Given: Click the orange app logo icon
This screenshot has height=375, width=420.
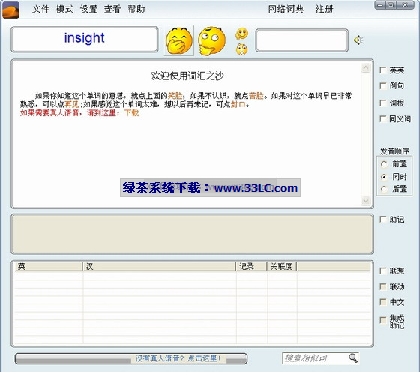Looking at the screenshot, I should point(11,10).
